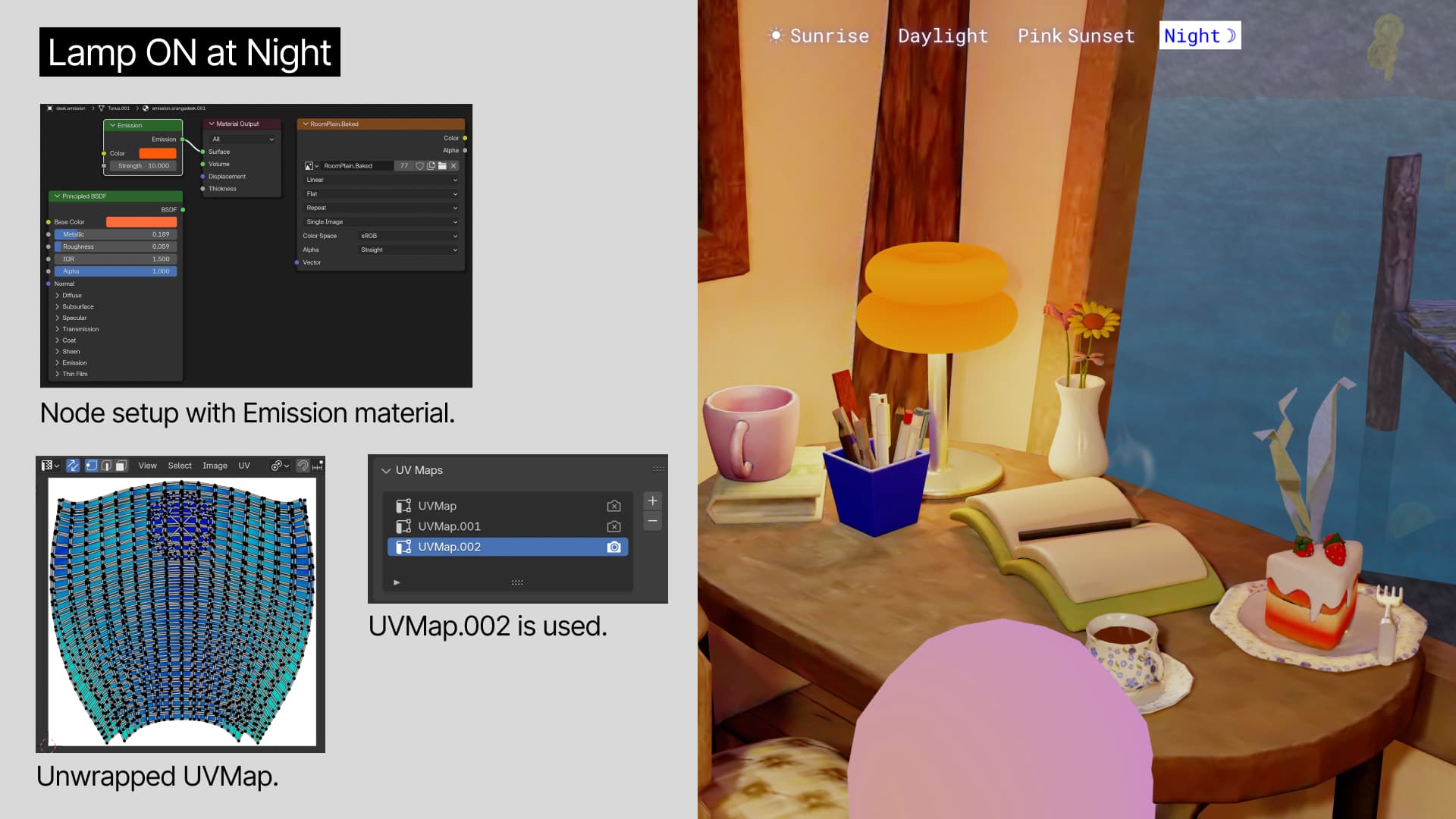The height and width of the screenshot is (819, 1456).
Task: Remove UV map with minus button
Action: point(652,521)
